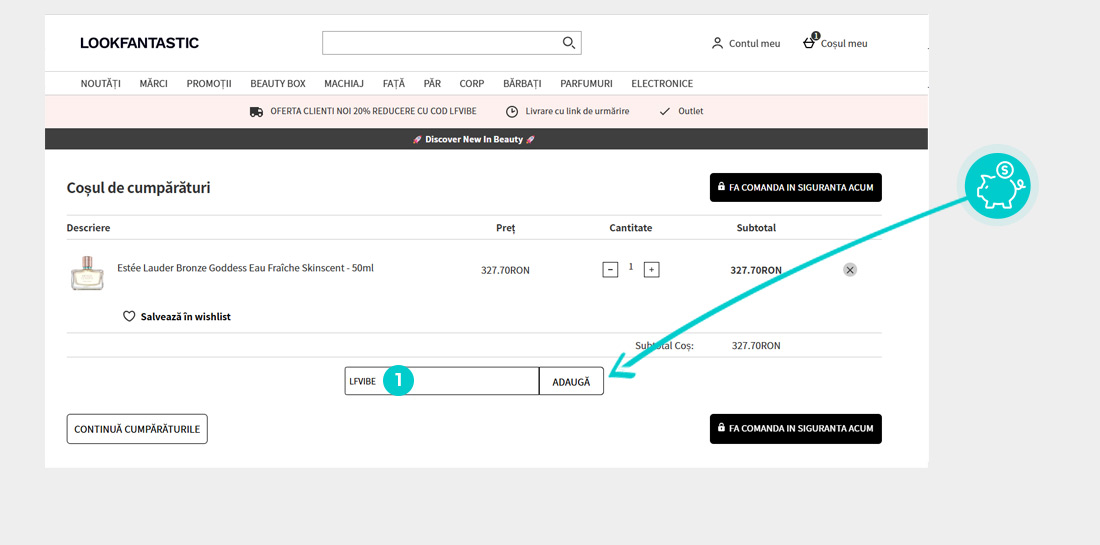Open the NOUTĂȚI menu

click(100, 84)
